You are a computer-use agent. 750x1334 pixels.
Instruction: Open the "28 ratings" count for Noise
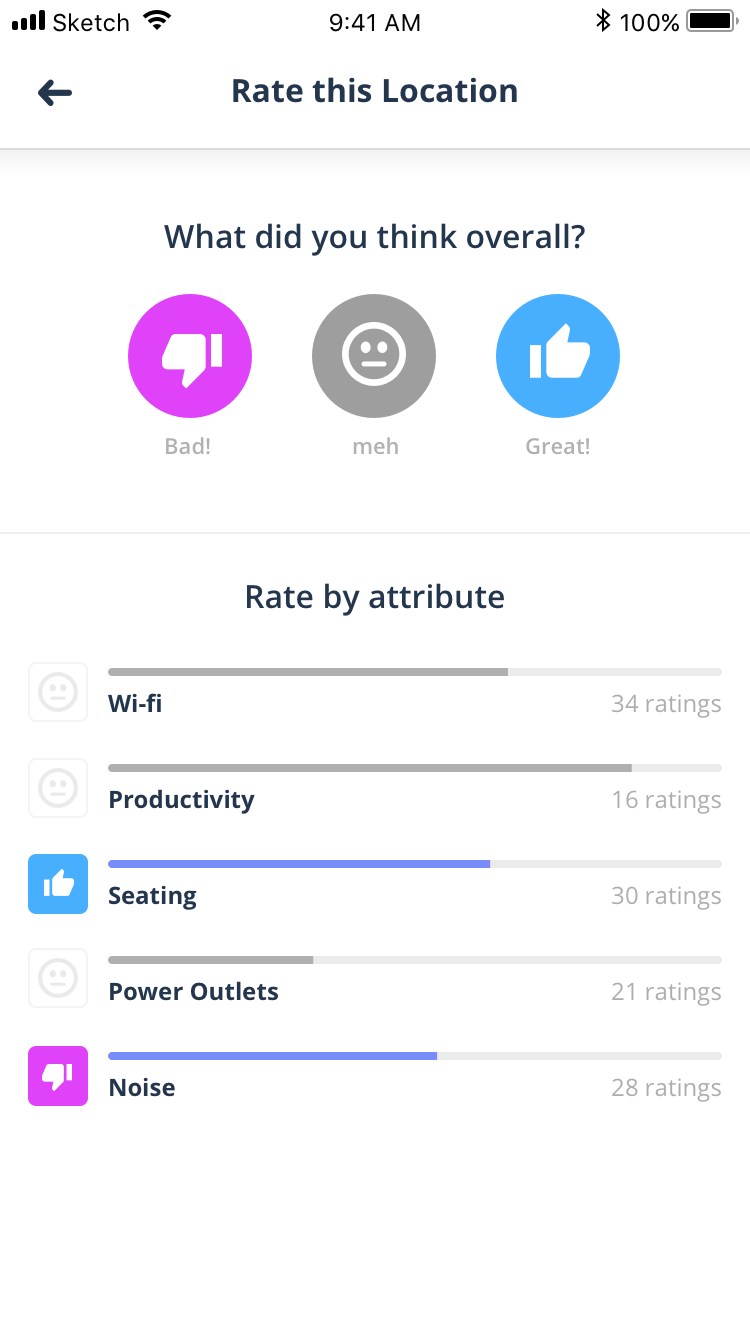point(666,1088)
